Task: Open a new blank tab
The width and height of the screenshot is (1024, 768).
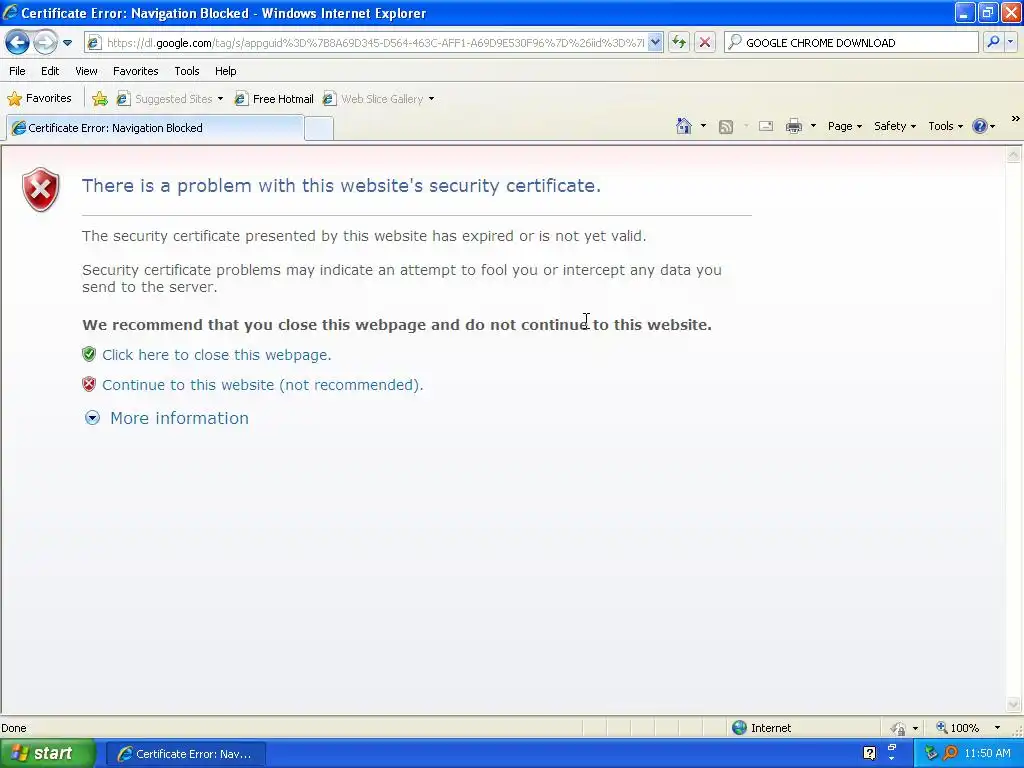Action: 319,129
